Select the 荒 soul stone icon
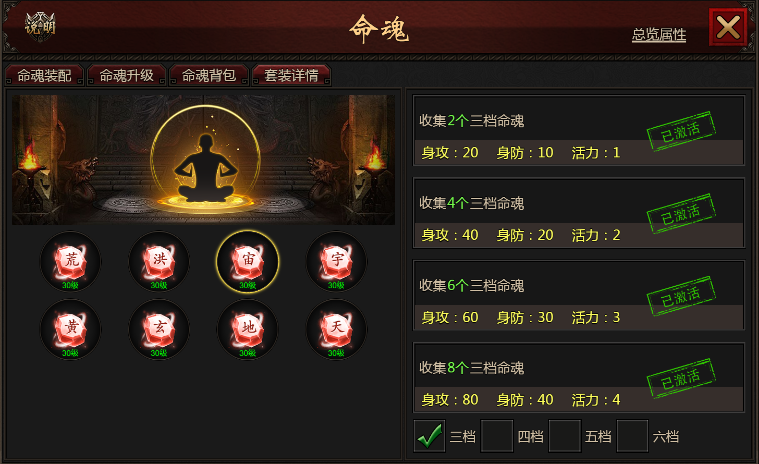This screenshot has width=759, height=464. [70, 262]
